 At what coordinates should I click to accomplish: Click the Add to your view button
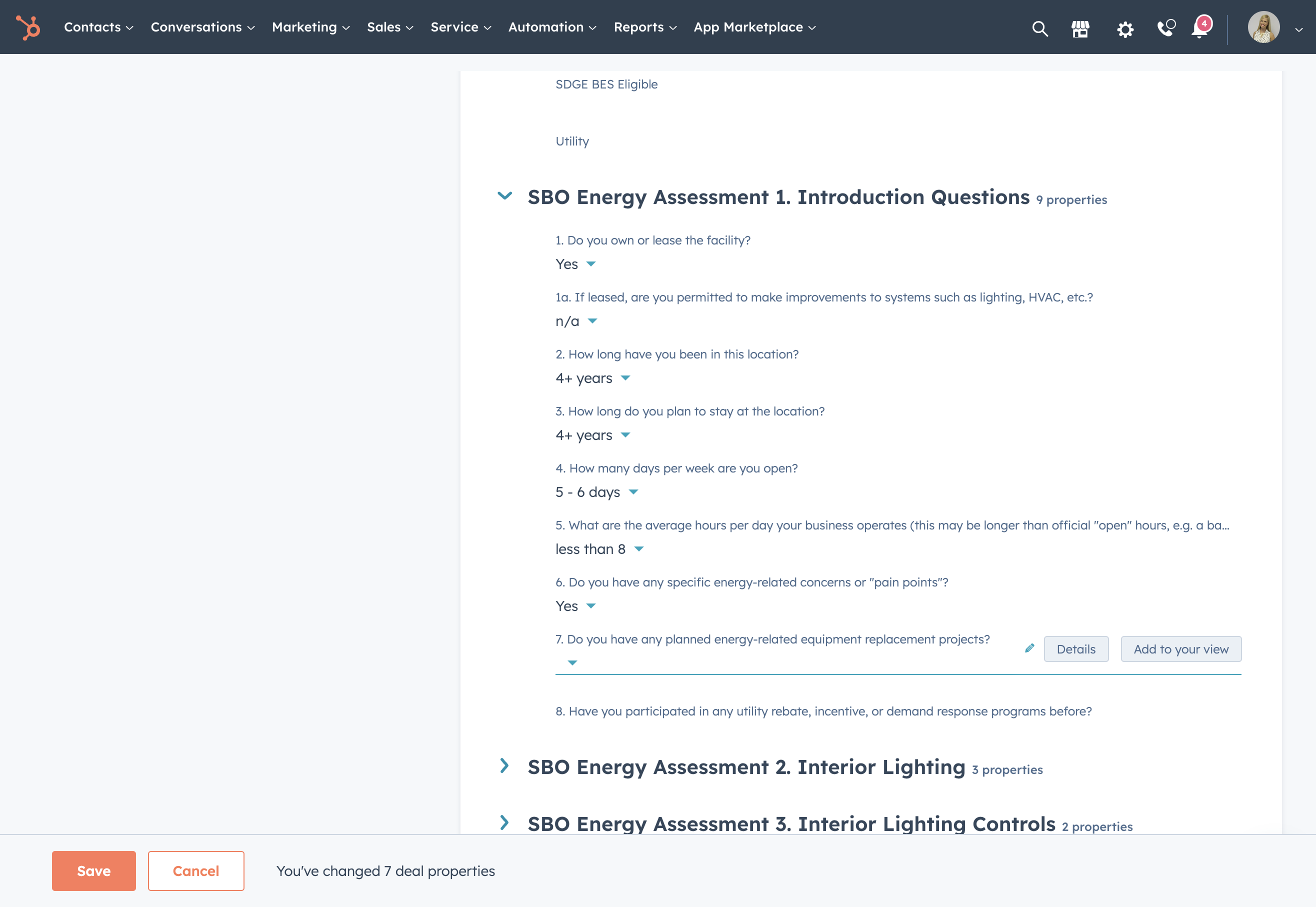(x=1181, y=649)
